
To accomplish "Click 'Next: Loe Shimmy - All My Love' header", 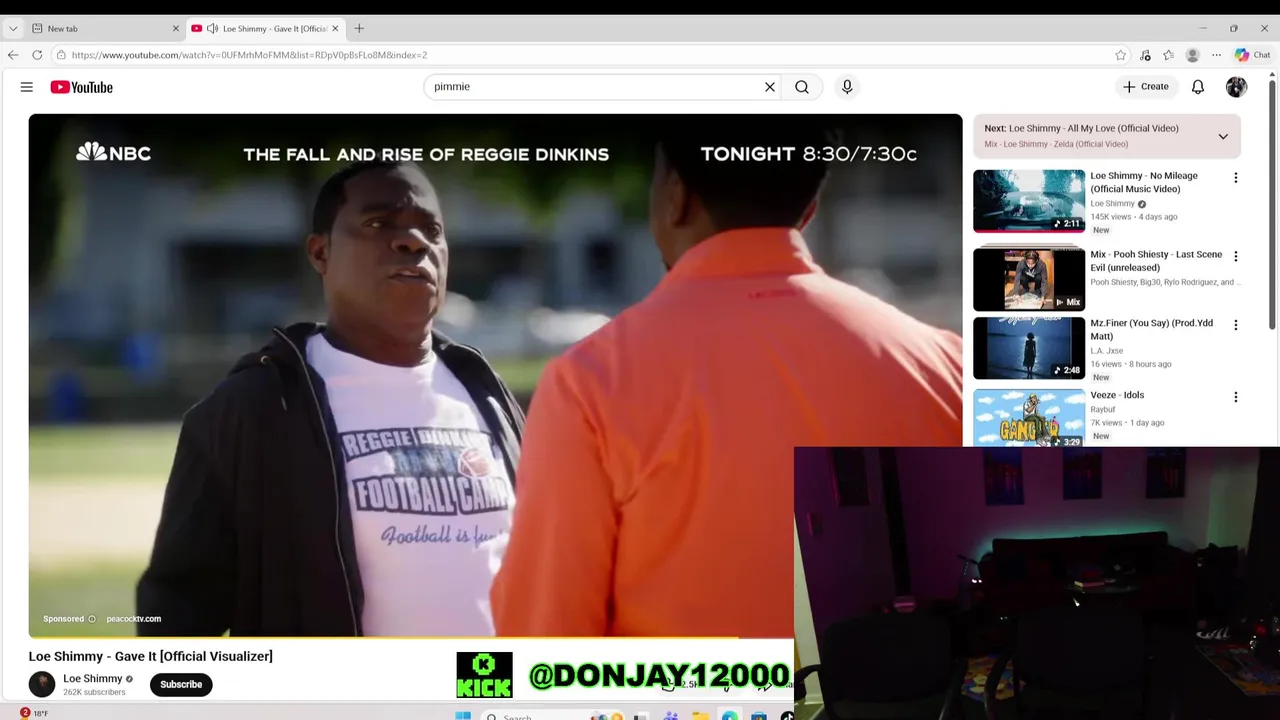I will 1081,128.
